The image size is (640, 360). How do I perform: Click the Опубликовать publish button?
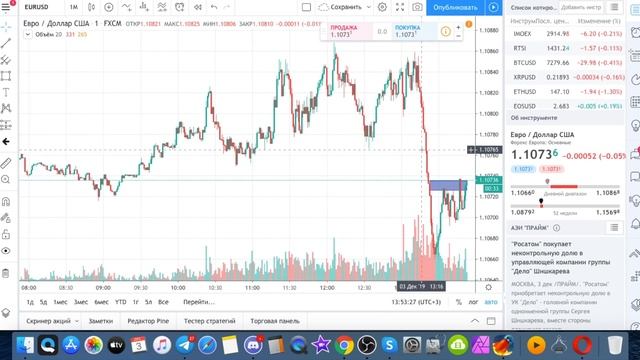point(456,7)
